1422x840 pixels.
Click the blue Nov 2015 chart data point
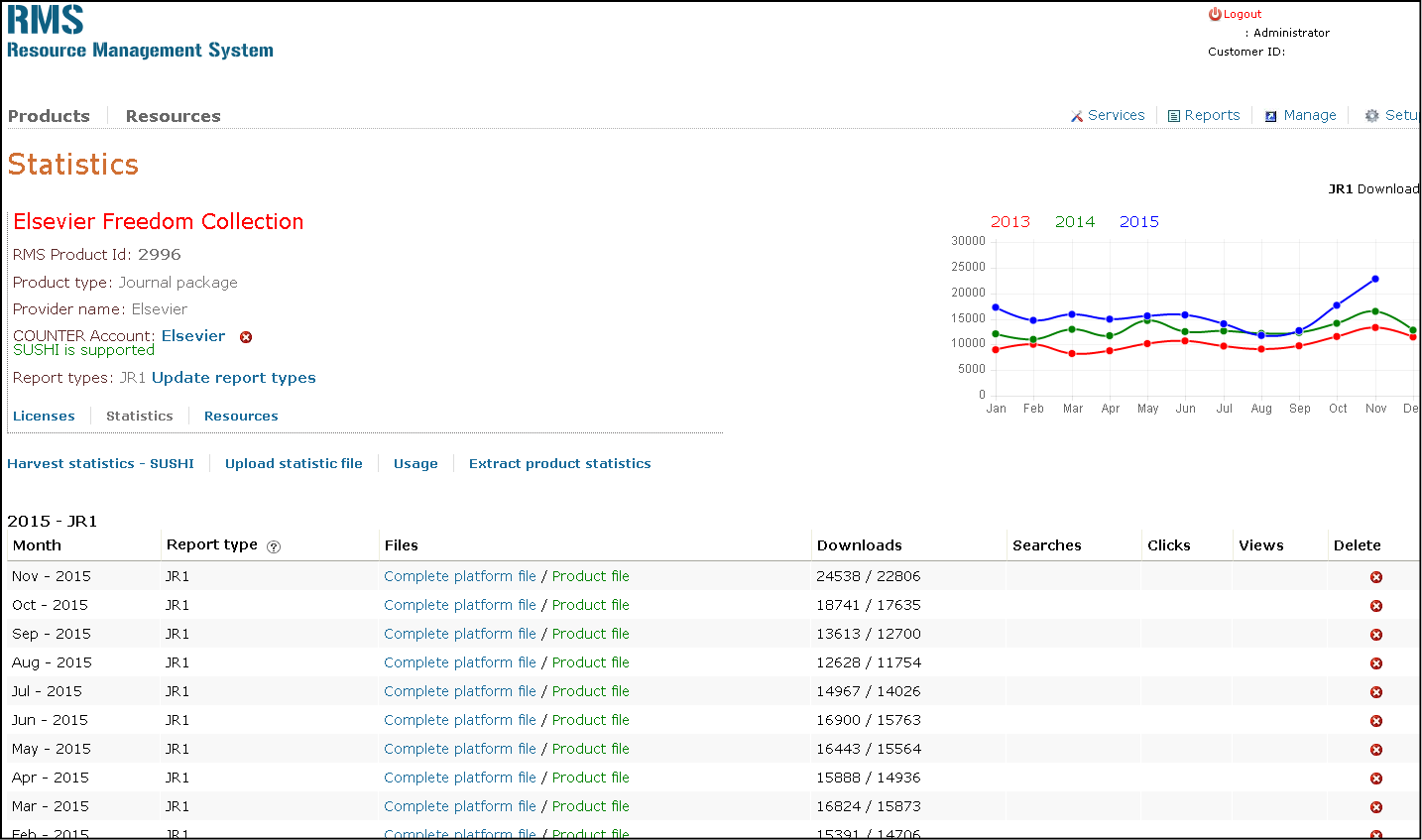click(x=1375, y=279)
